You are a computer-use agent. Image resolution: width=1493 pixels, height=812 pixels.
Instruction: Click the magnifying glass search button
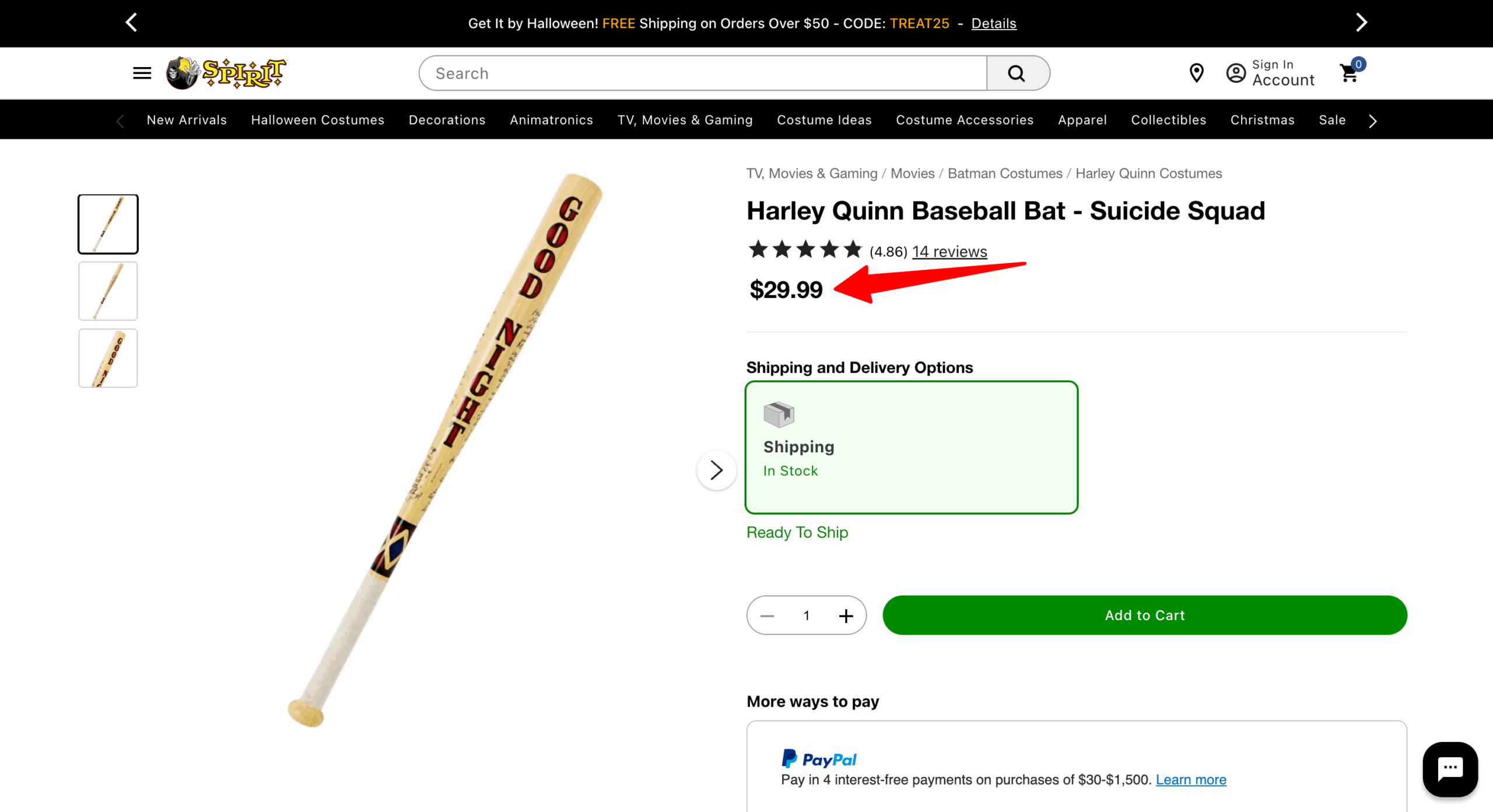pyautogui.click(x=1017, y=73)
